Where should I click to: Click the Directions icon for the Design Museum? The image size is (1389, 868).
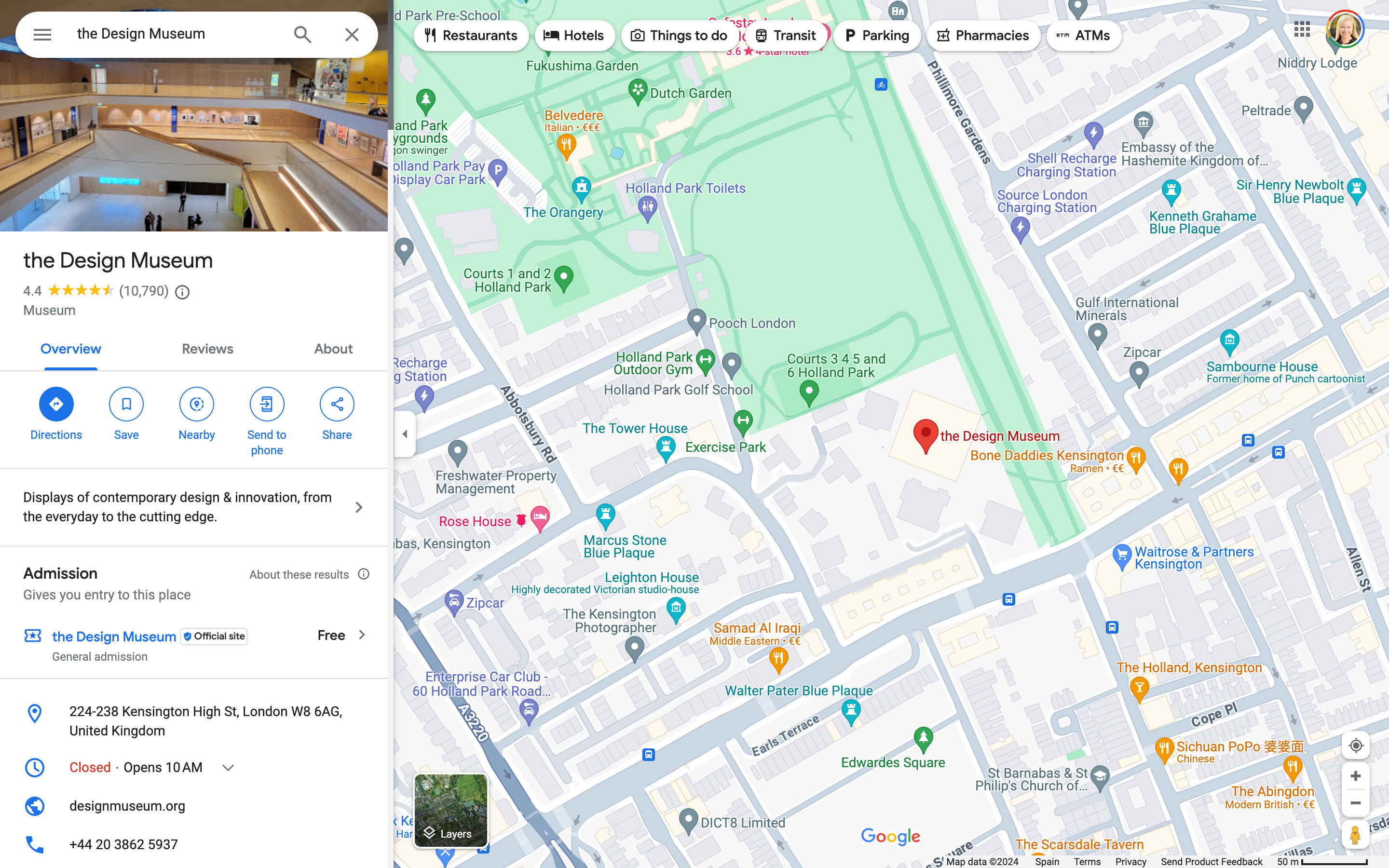pos(56,404)
